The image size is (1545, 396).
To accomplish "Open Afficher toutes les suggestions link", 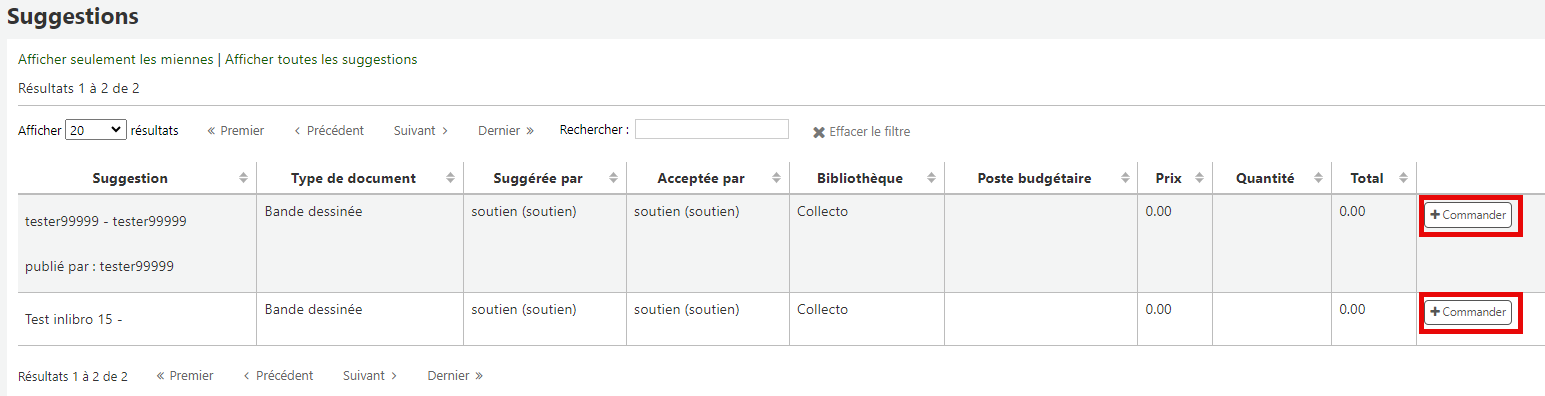I will (321, 59).
